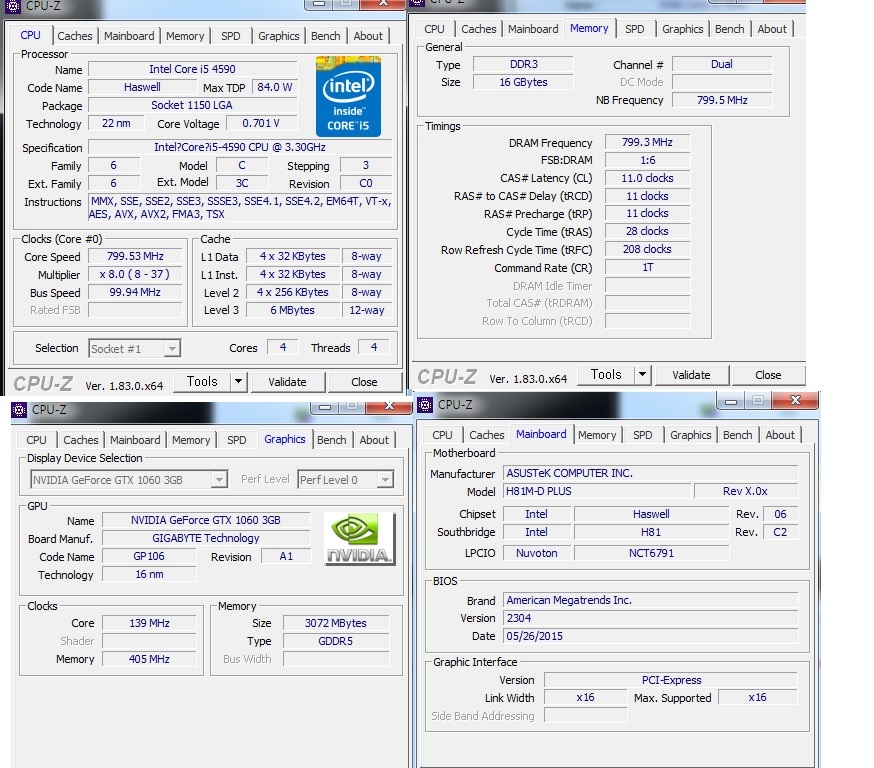Viewport: 874px width, 768px height.
Task: Switch to the CPU tab in the Mainboard window
Action: pyautogui.click(x=442, y=435)
